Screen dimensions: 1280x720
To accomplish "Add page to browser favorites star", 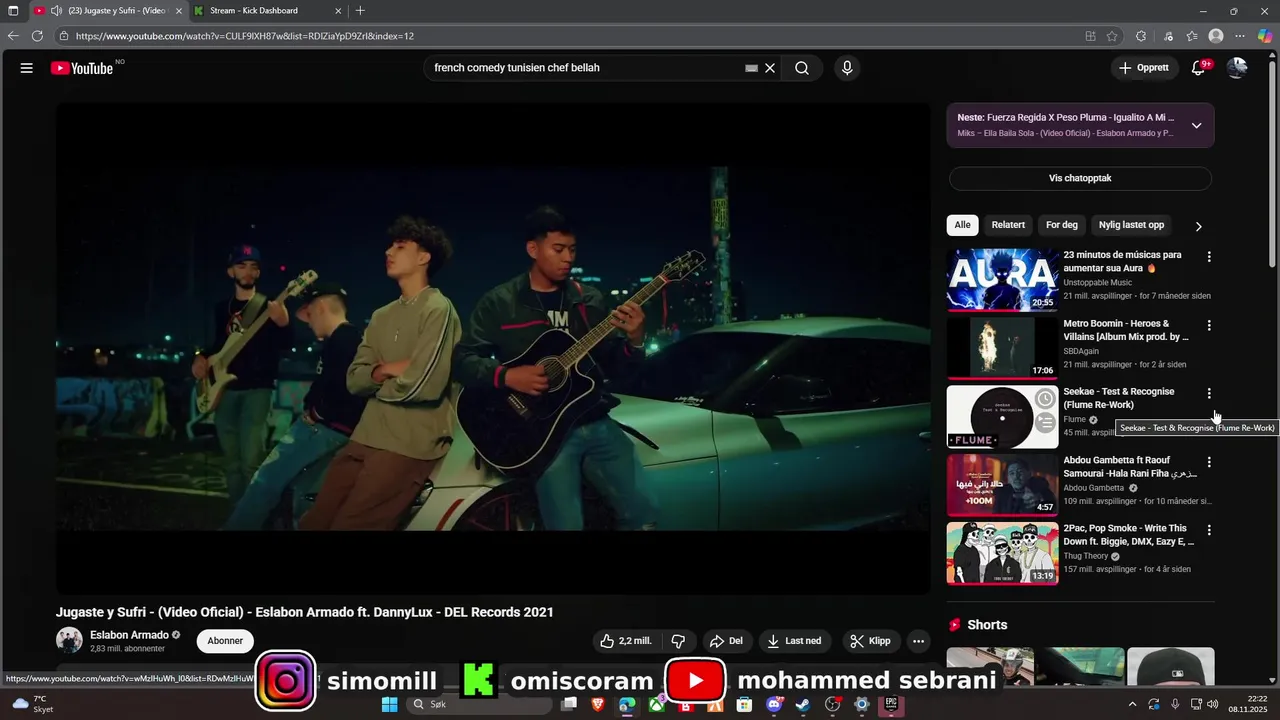I will coord(1112,36).
